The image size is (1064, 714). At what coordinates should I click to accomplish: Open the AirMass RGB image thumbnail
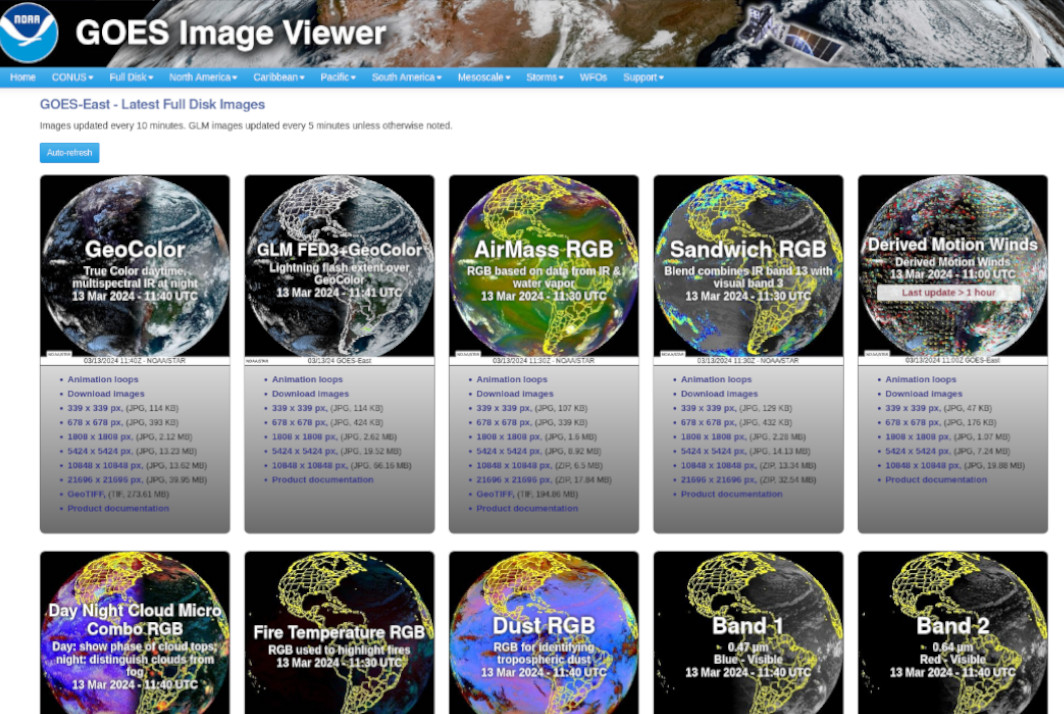(544, 269)
